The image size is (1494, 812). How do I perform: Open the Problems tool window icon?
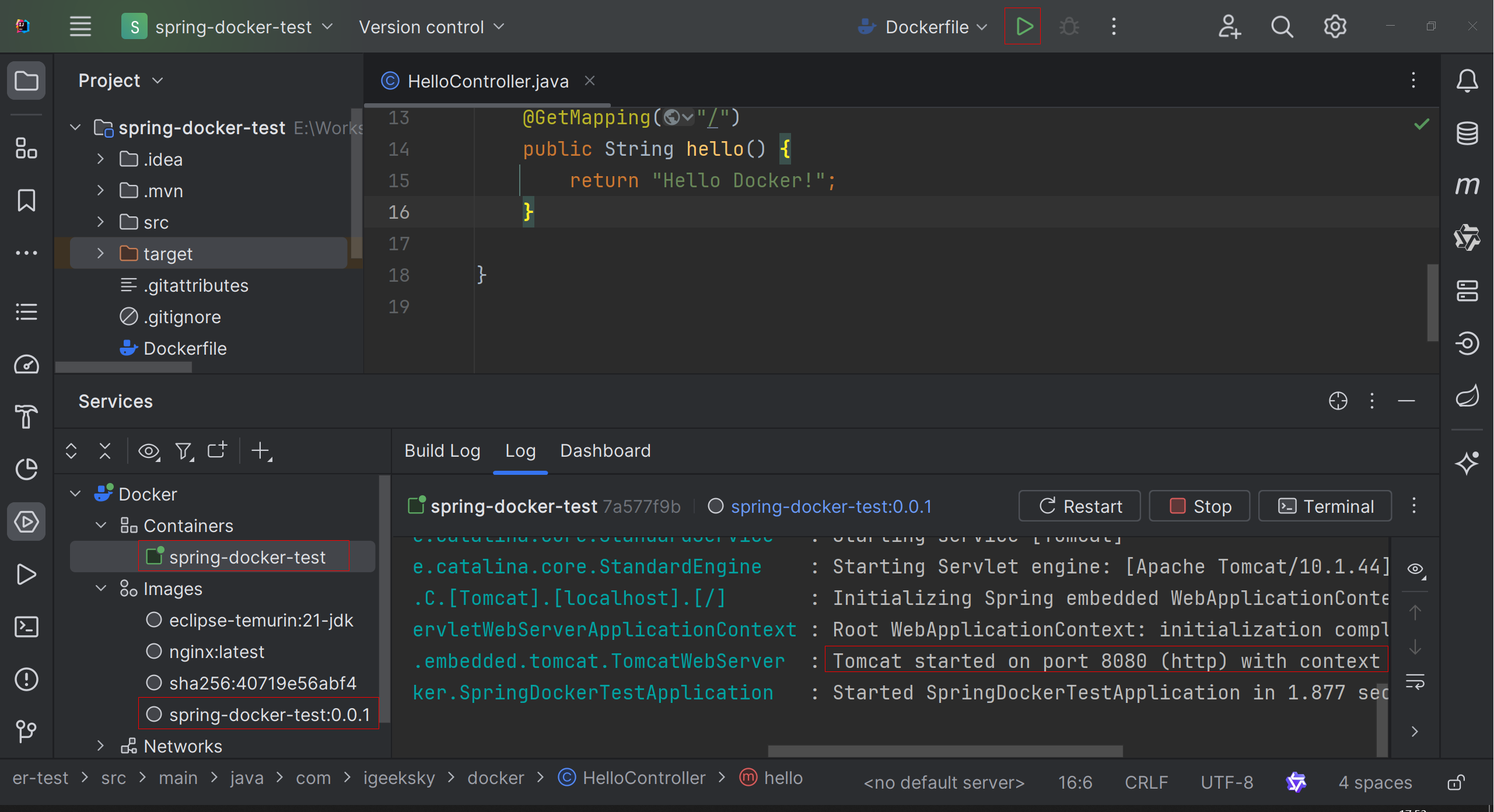click(x=26, y=679)
